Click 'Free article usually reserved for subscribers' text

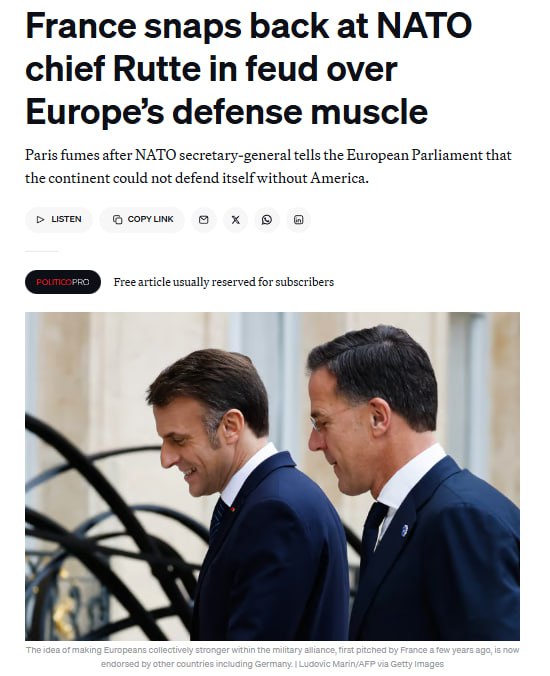click(223, 282)
